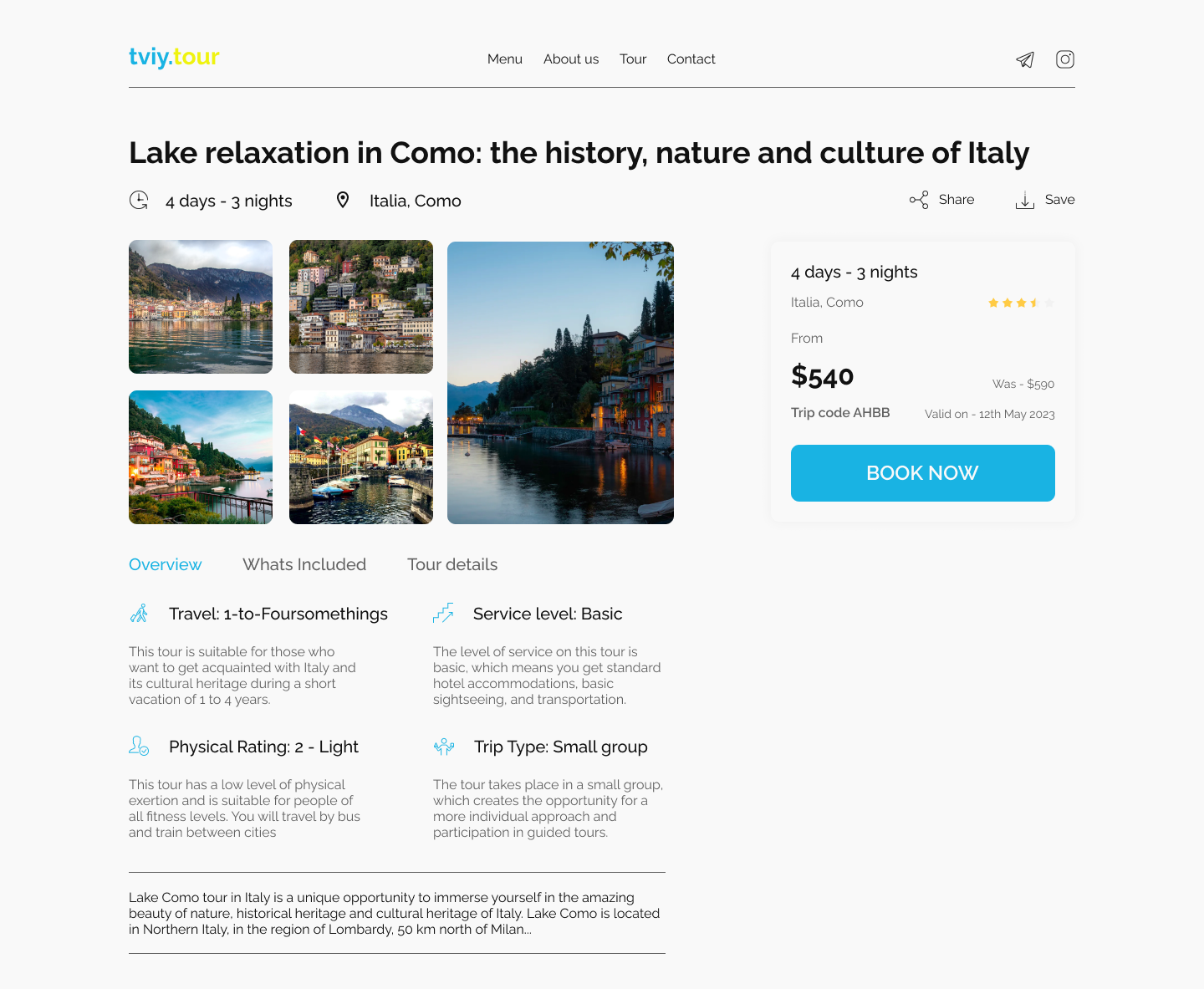
Task: Go to the About us page
Action: 571,59
